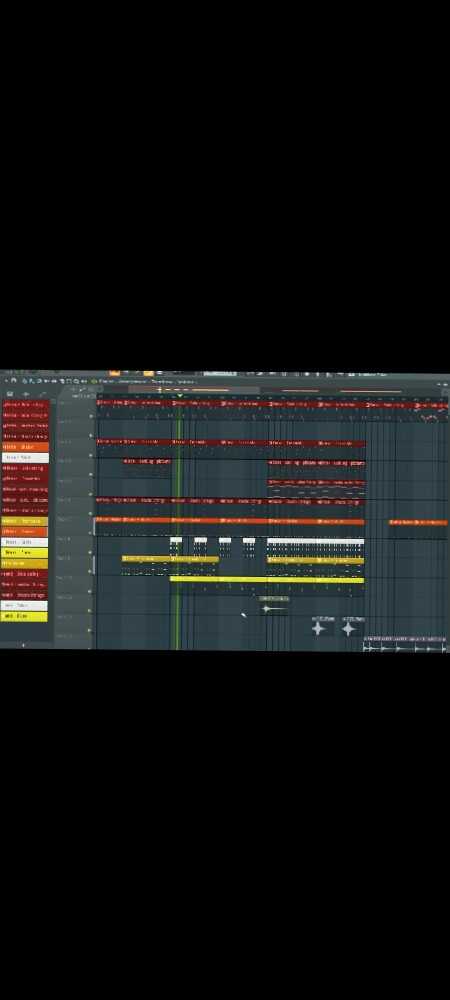The width and height of the screenshot is (450, 1000).
Task: Click the select tool icon in playlist toolbar
Action: pos(69,381)
